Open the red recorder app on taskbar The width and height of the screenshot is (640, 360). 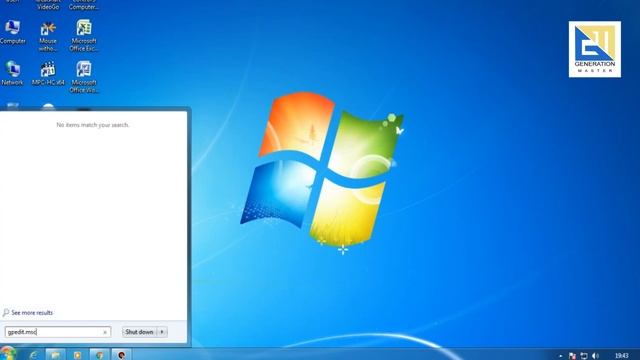point(121,355)
